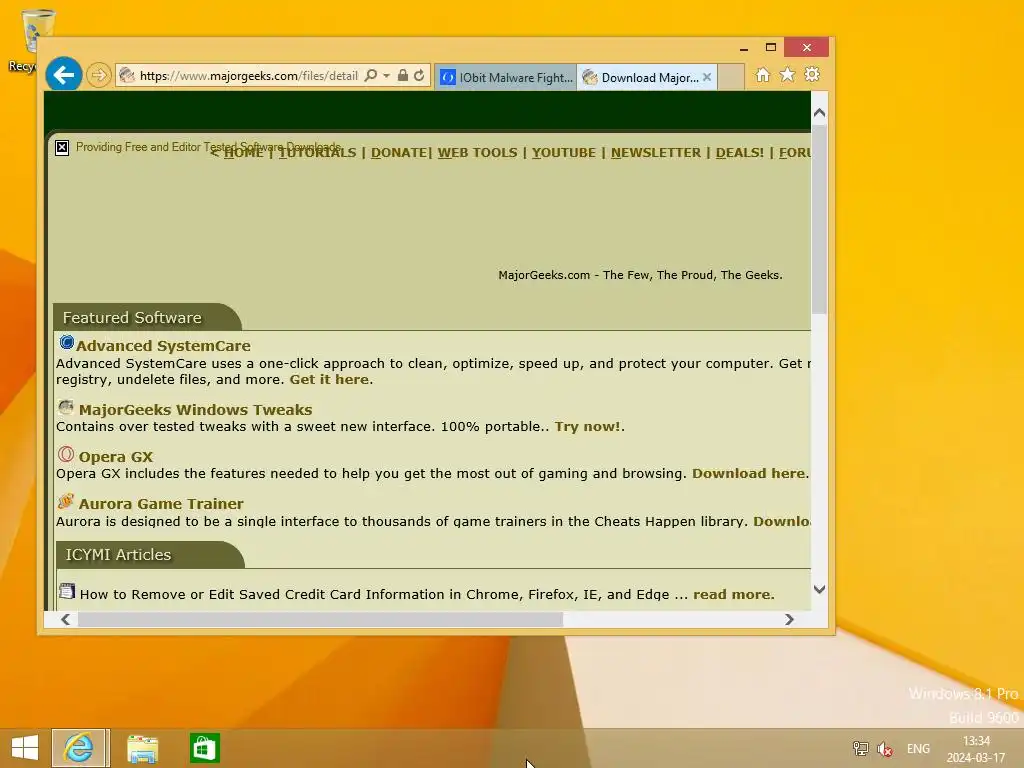This screenshot has width=1024, height=768.
Task: Click the 'read more' article link
Action: point(732,594)
